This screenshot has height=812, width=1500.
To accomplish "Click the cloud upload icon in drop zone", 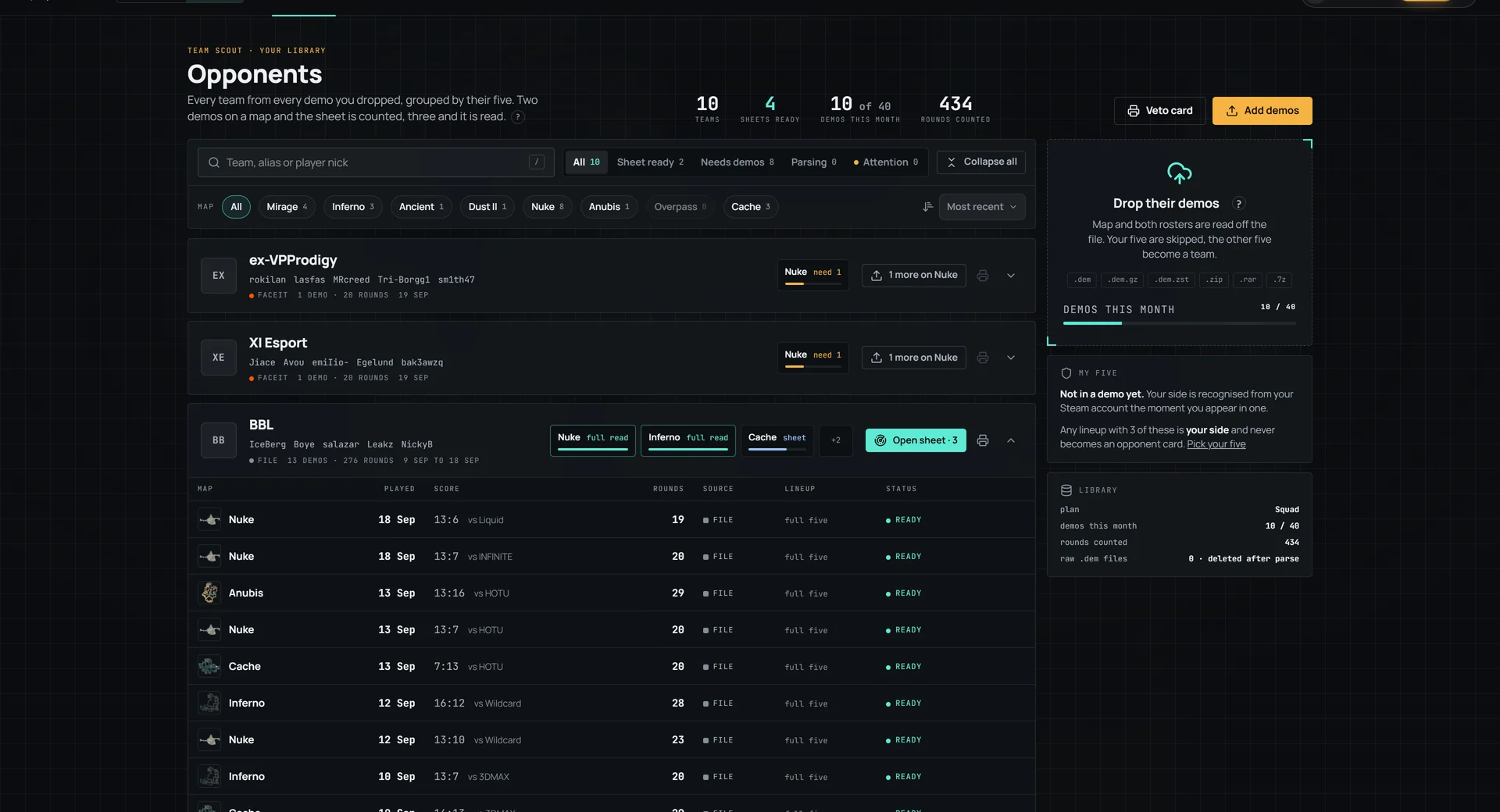I will 1179,173.
